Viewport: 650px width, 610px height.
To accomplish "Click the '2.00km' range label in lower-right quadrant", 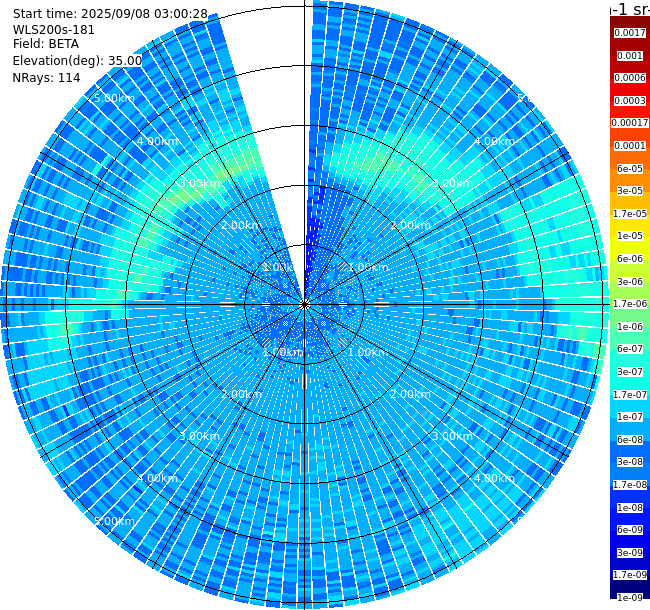I will pos(410,394).
